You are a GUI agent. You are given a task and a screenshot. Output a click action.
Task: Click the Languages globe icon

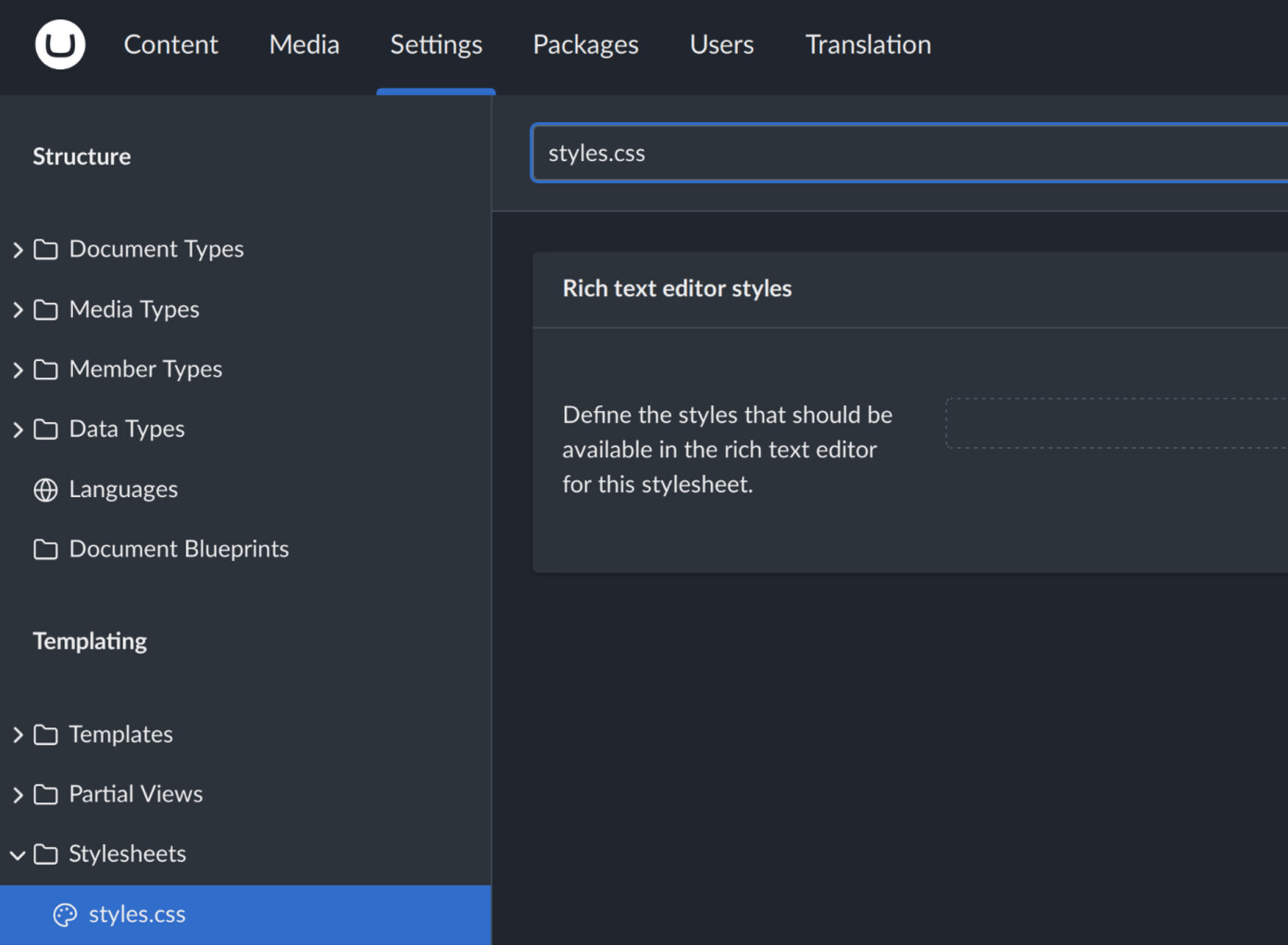pos(45,490)
